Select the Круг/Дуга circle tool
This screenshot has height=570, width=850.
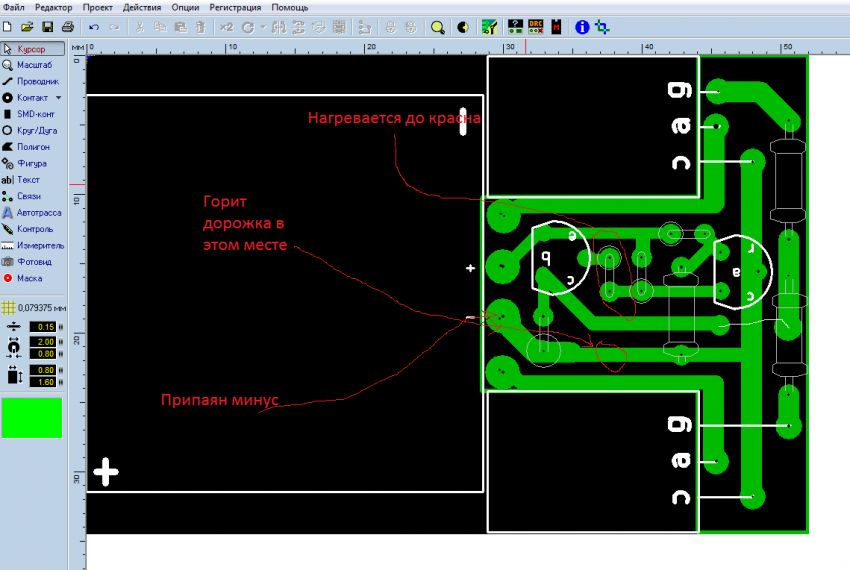click(32, 130)
